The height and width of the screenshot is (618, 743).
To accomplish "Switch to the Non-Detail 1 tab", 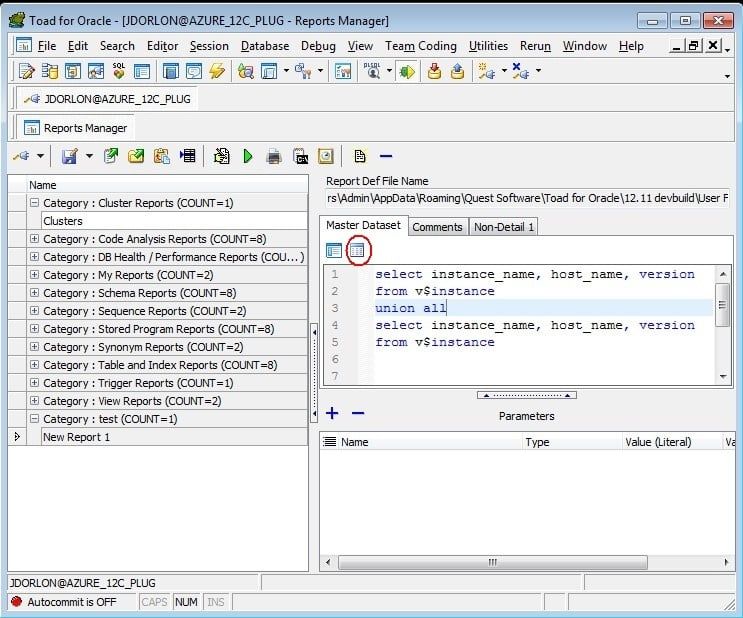I will coord(504,227).
